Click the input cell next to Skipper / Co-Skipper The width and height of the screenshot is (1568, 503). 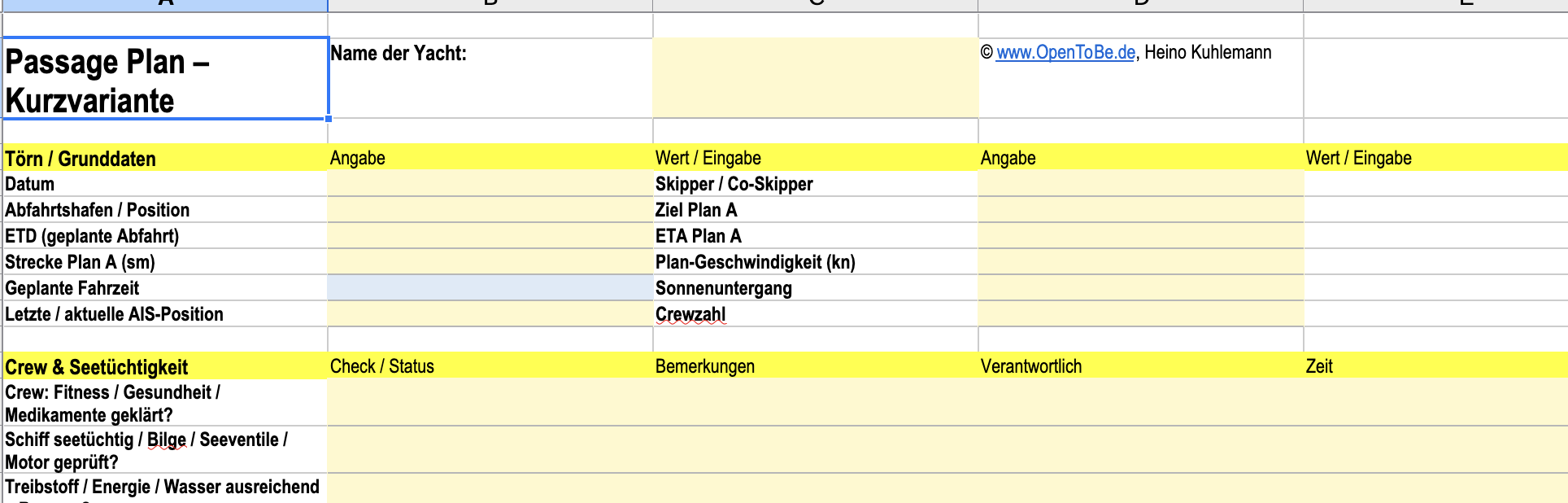pos(1140,184)
